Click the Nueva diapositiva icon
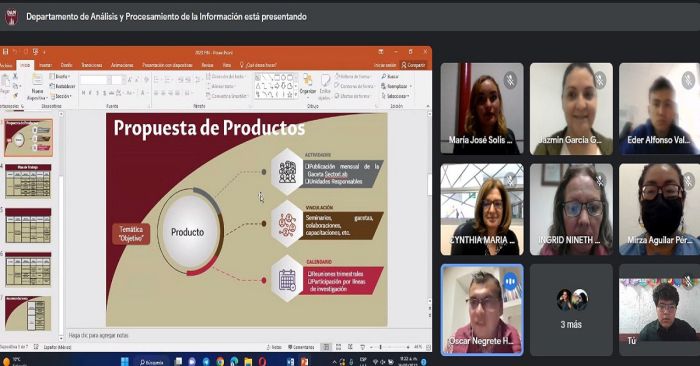This screenshot has height=366, width=700. pos(37,81)
